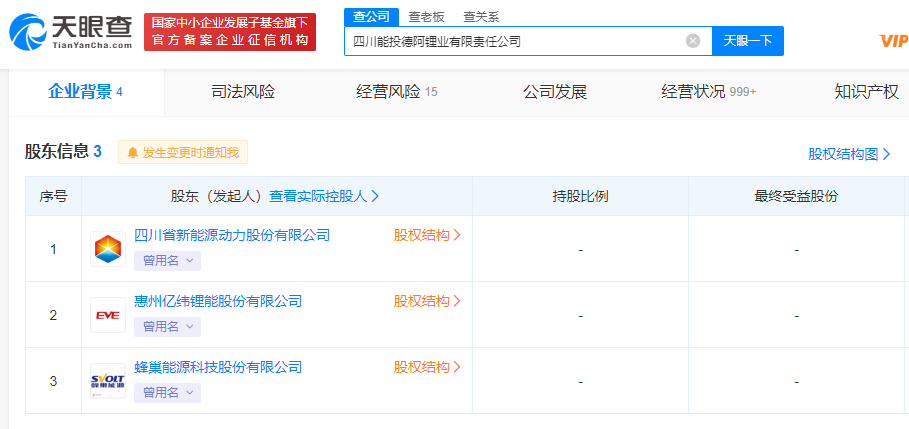The width and height of the screenshot is (909, 429).
Task: Click the TianYanCha logo
Action: pyautogui.click(x=70, y=32)
